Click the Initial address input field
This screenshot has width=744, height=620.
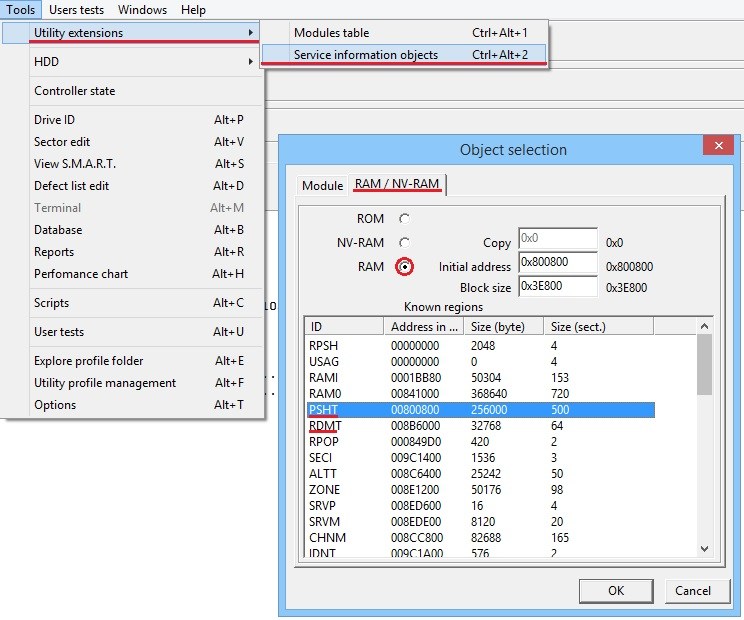tap(558, 262)
